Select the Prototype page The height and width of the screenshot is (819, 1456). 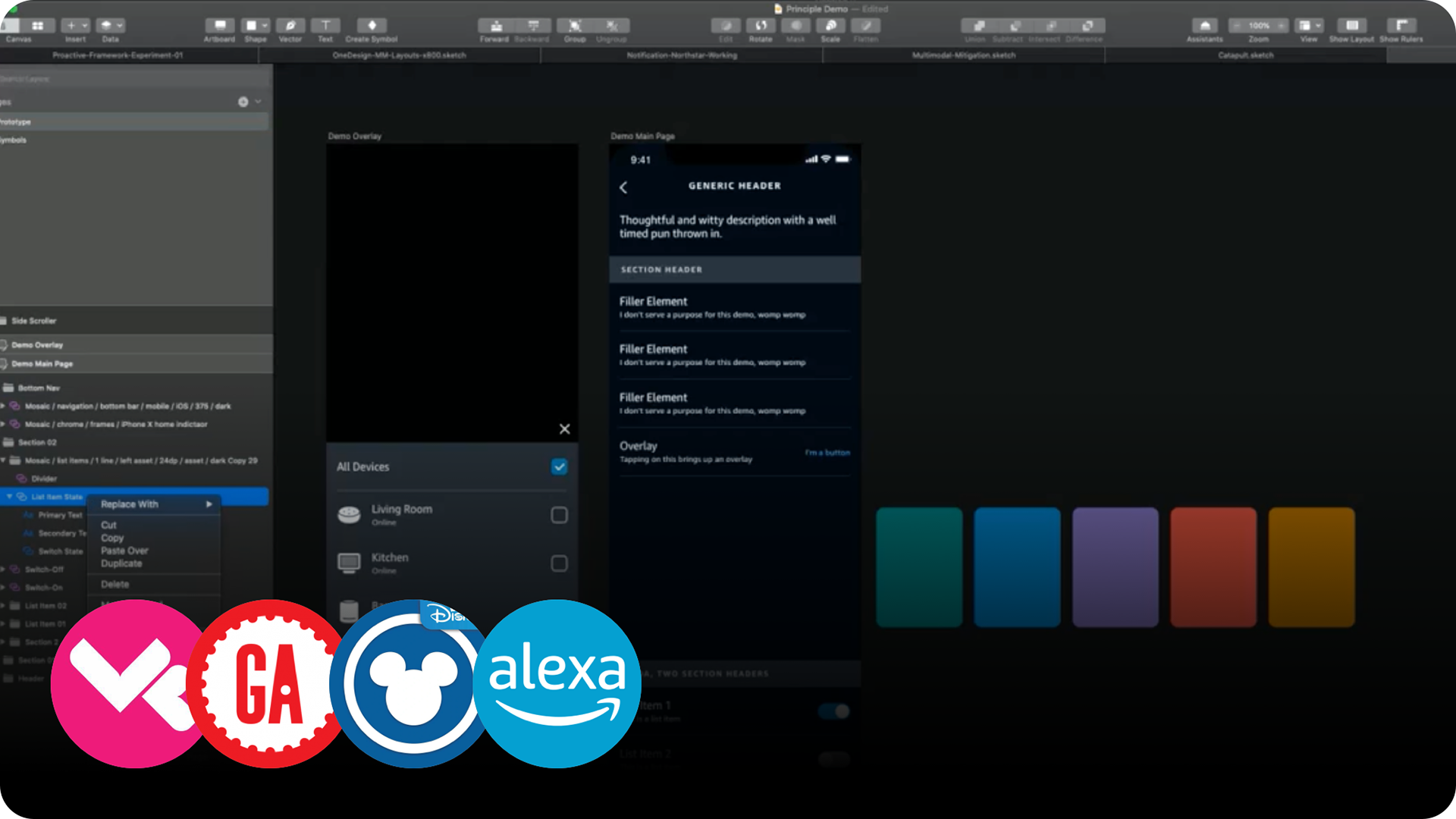[134, 121]
